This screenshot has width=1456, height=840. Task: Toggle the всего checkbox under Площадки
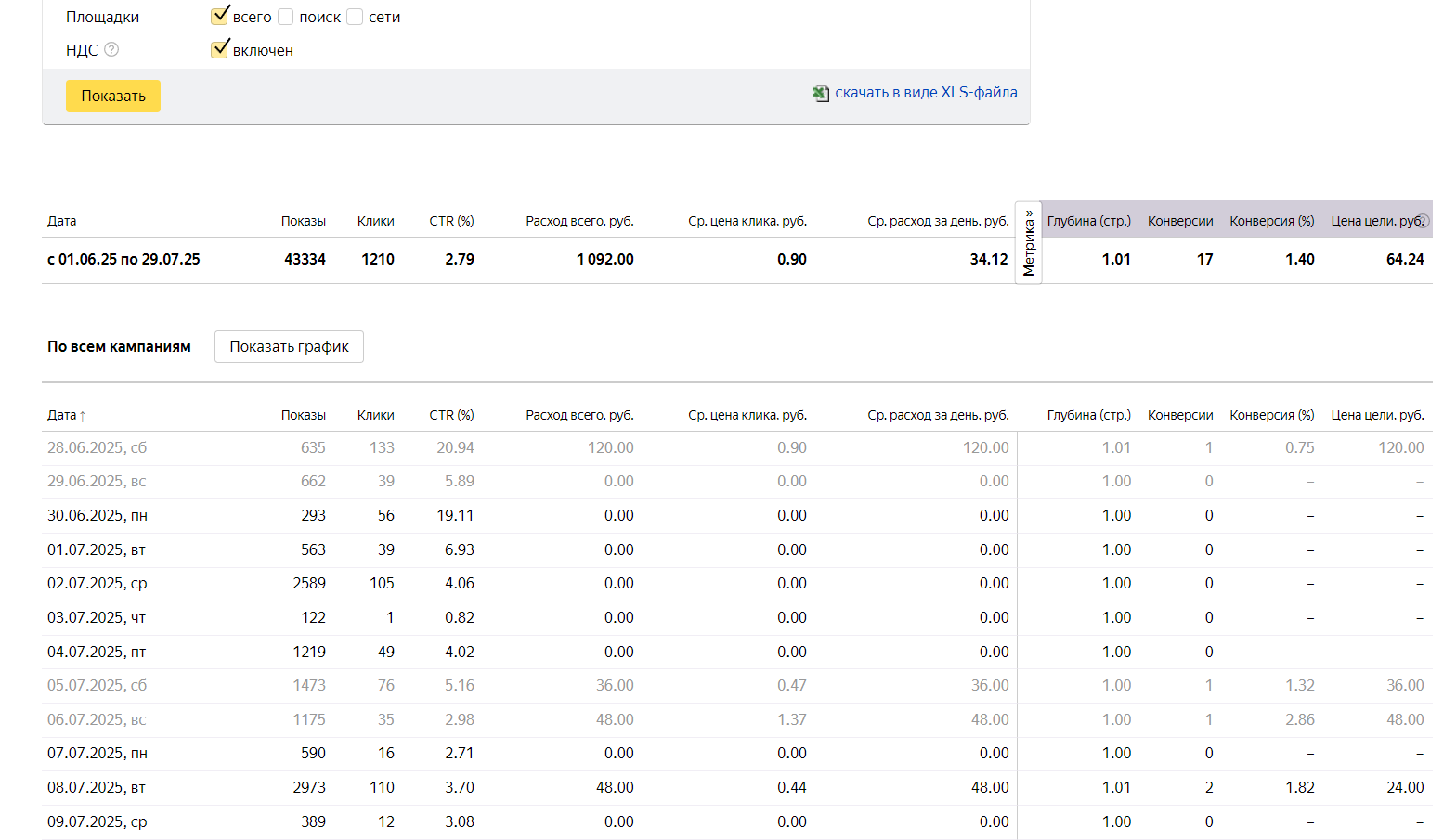(x=220, y=17)
